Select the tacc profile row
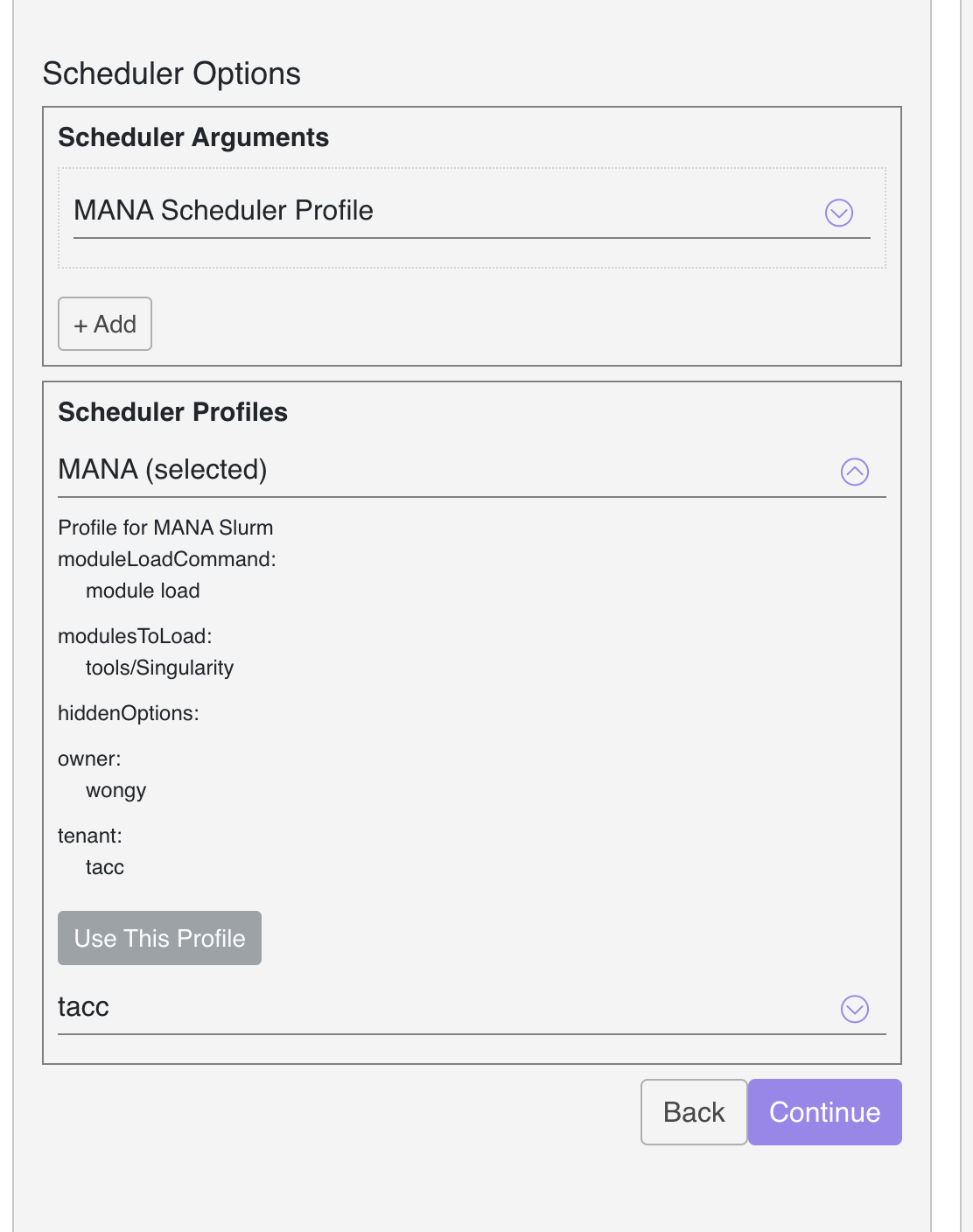The height and width of the screenshot is (1232, 973). pyautogui.click(x=83, y=1007)
